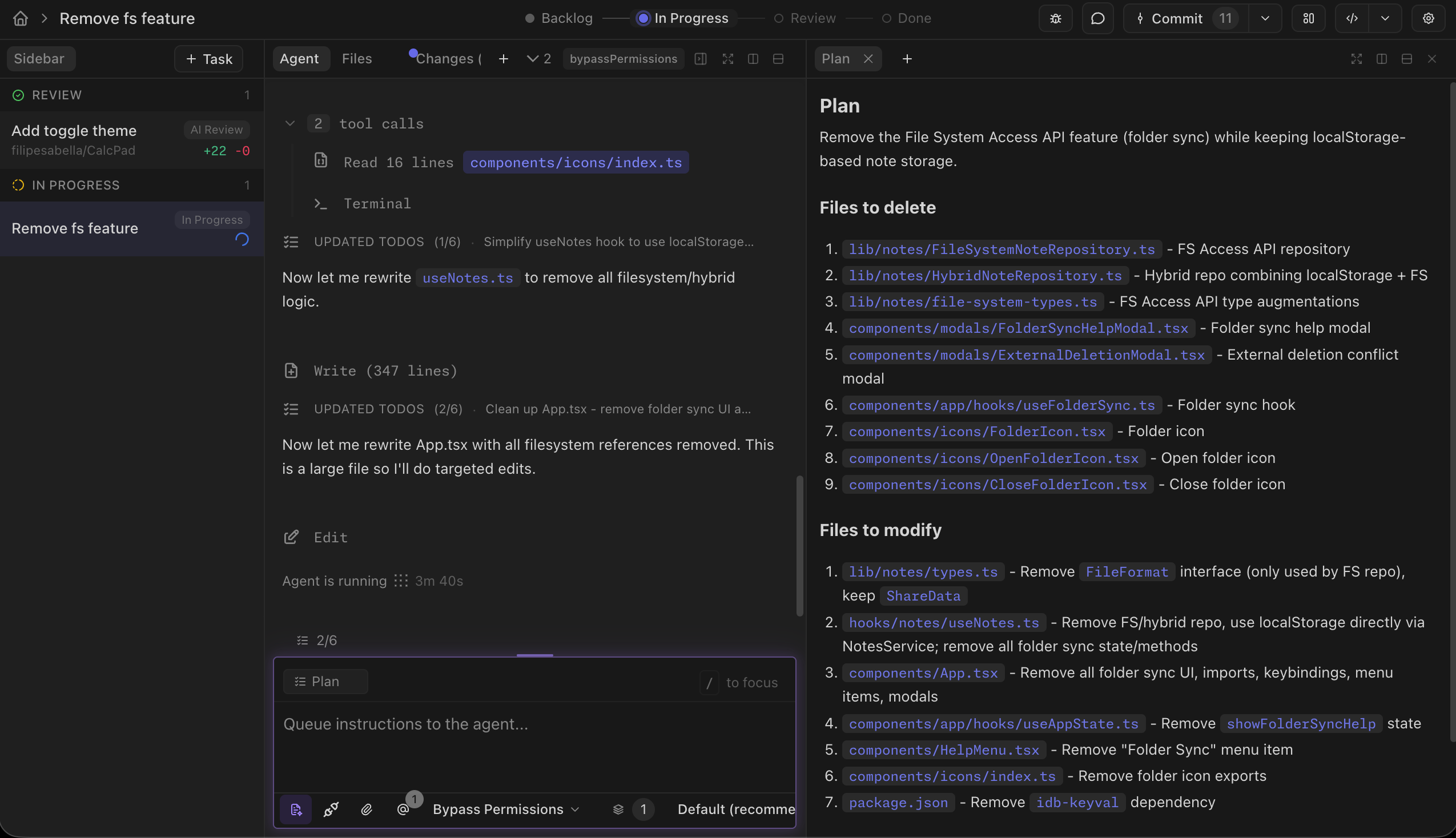Open the settings gear in header
Viewport: 1456px width, 838px height.
click(x=1429, y=18)
